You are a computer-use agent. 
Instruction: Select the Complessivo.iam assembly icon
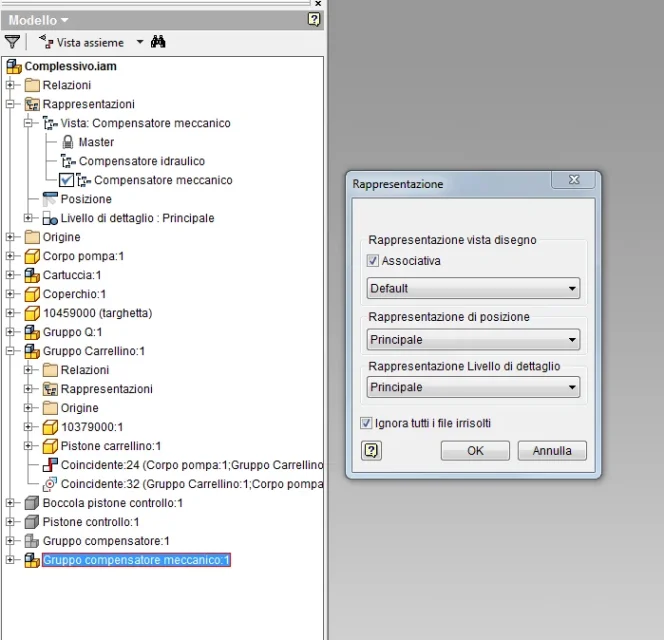click(x=14, y=66)
